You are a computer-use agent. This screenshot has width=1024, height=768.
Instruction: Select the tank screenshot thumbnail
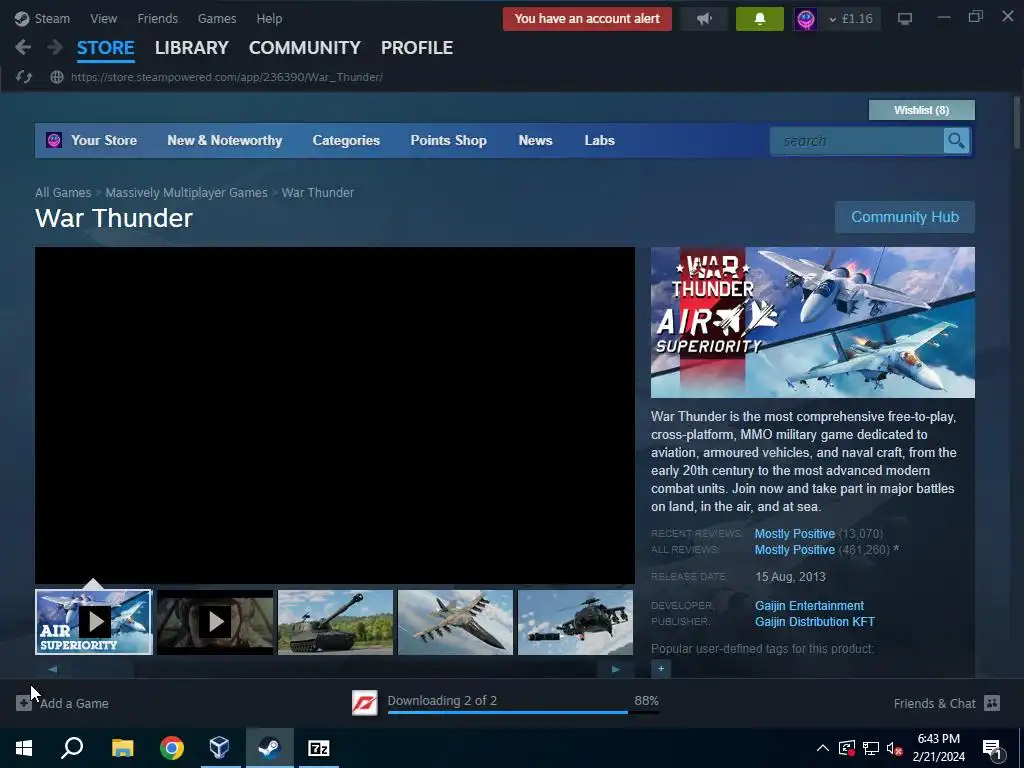[336, 622]
